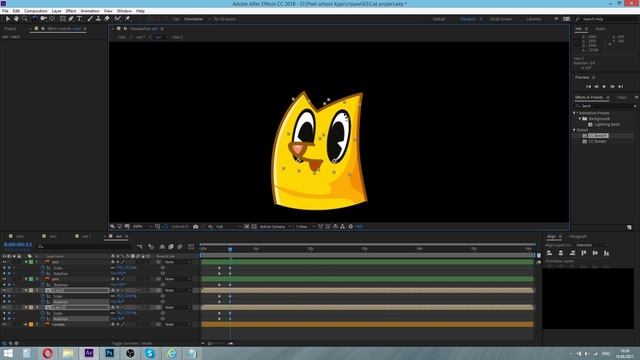The width and height of the screenshot is (640, 360).
Task: Select the Roto Brush tool
Action: coord(118,19)
